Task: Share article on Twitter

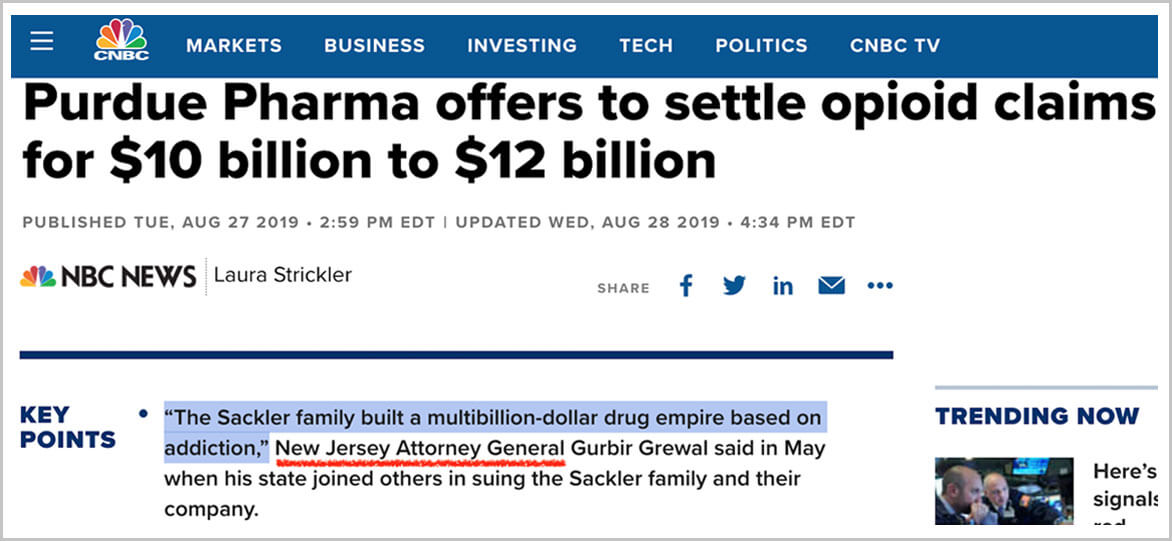Action: point(734,287)
